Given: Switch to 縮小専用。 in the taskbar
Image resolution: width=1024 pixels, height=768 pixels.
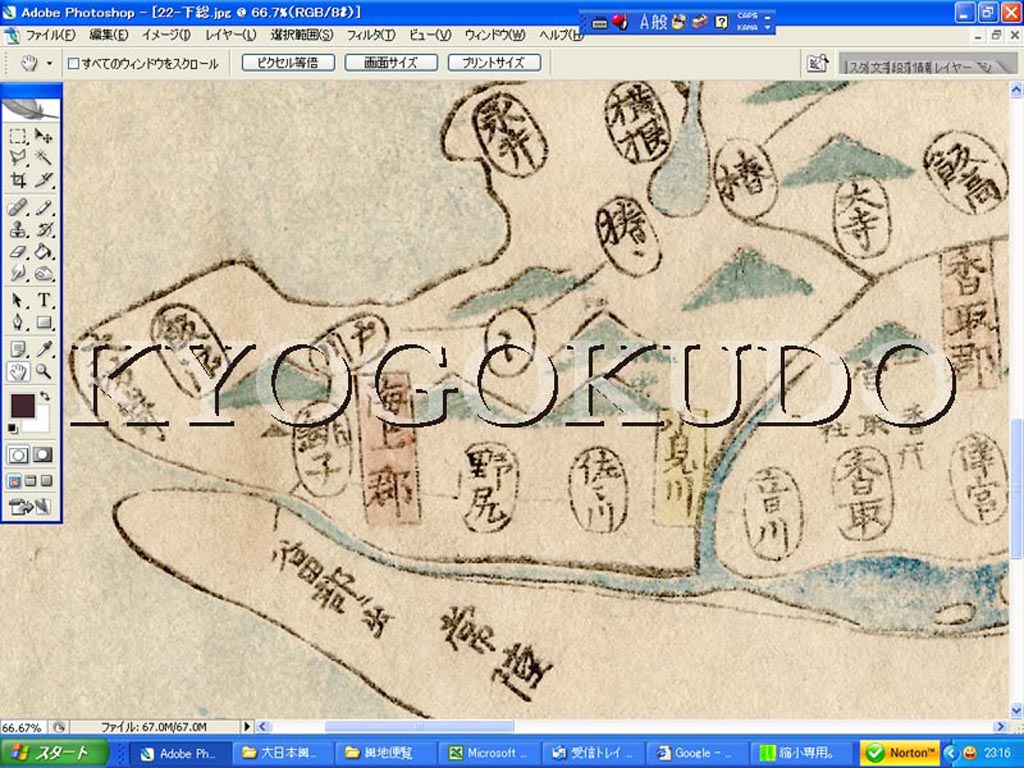Looking at the screenshot, I should 802,753.
